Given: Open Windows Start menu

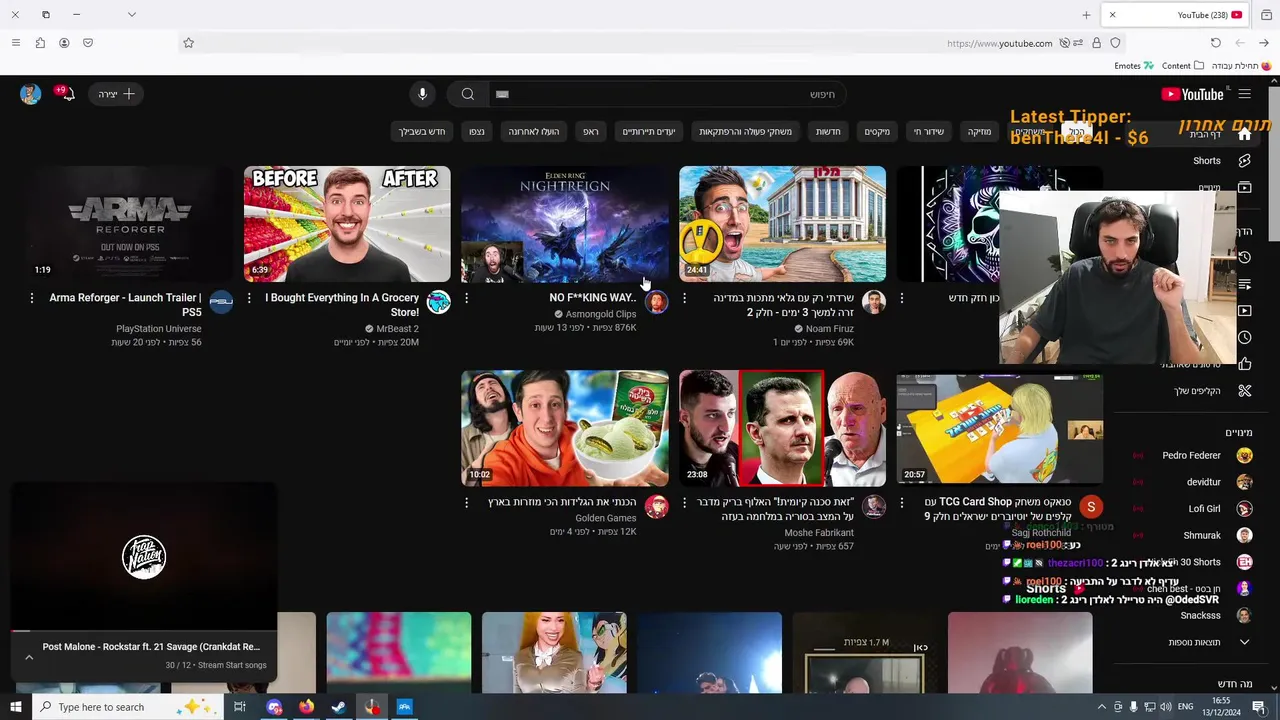Looking at the screenshot, I should click(15, 707).
